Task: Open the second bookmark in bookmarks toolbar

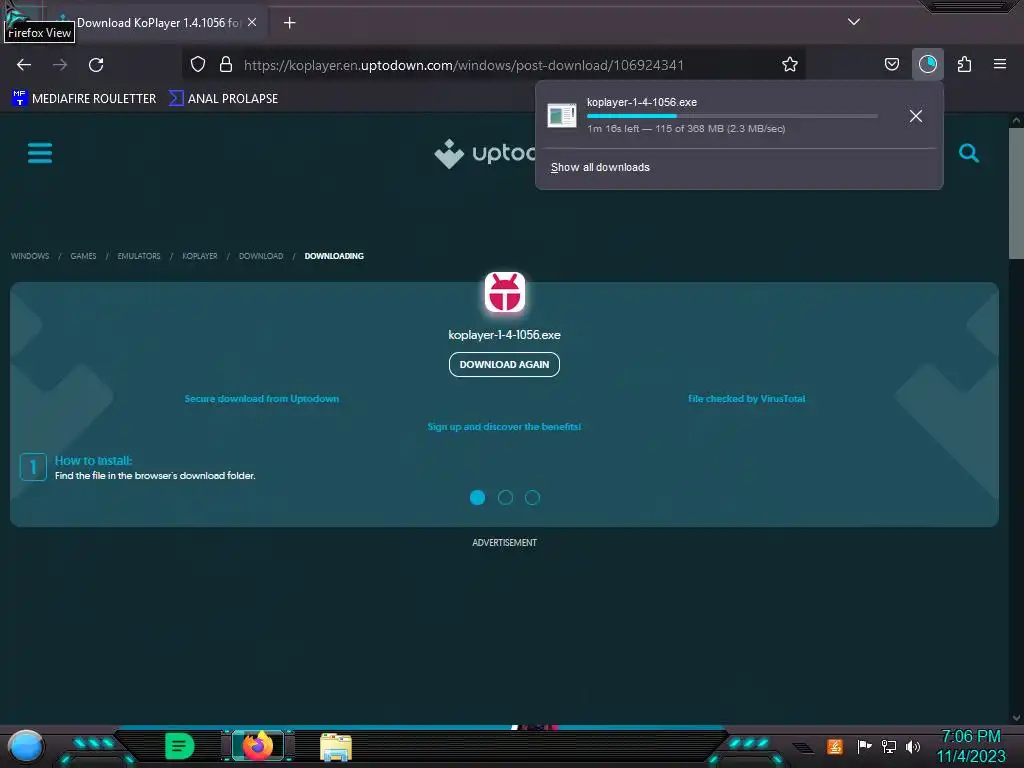Action: click(x=223, y=99)
